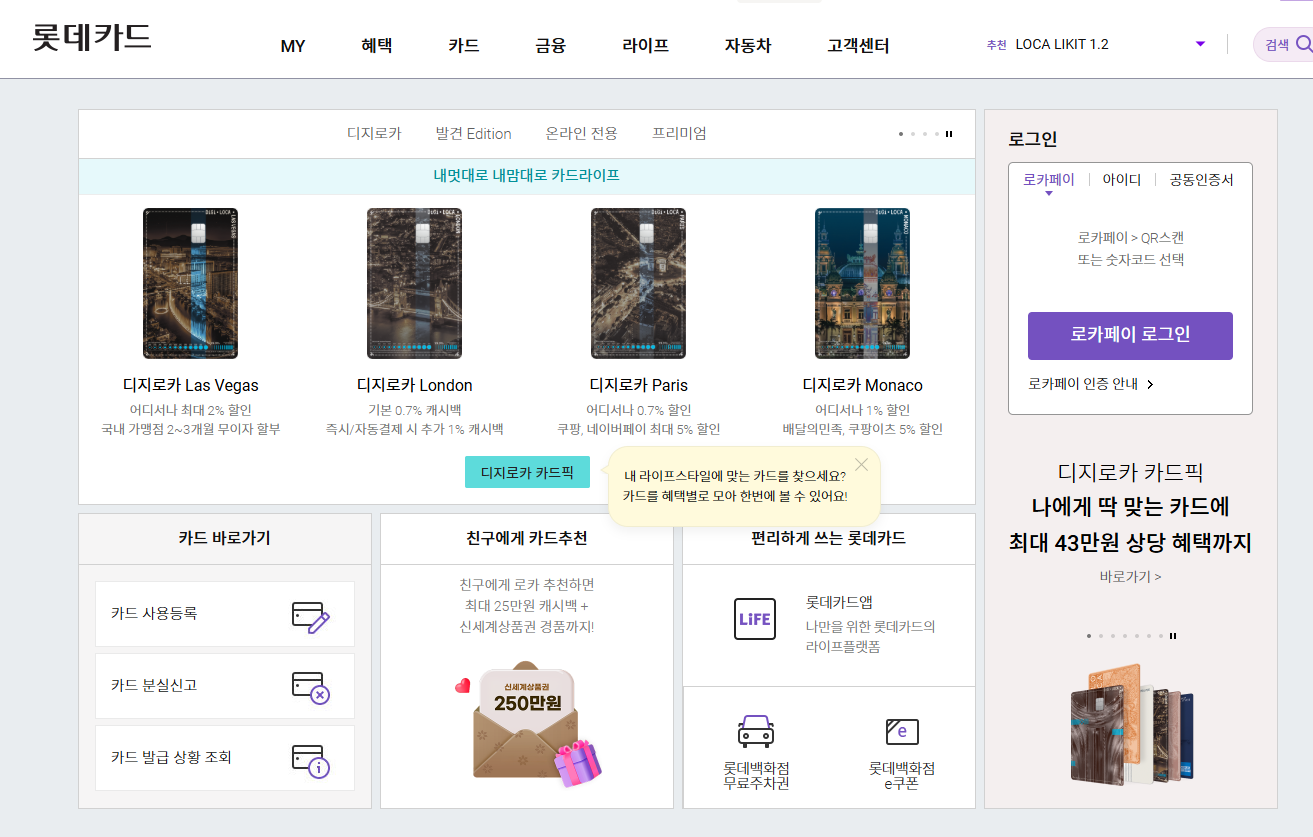Open the 혜택 menu

pyautogui.click(x=377, y=45)
